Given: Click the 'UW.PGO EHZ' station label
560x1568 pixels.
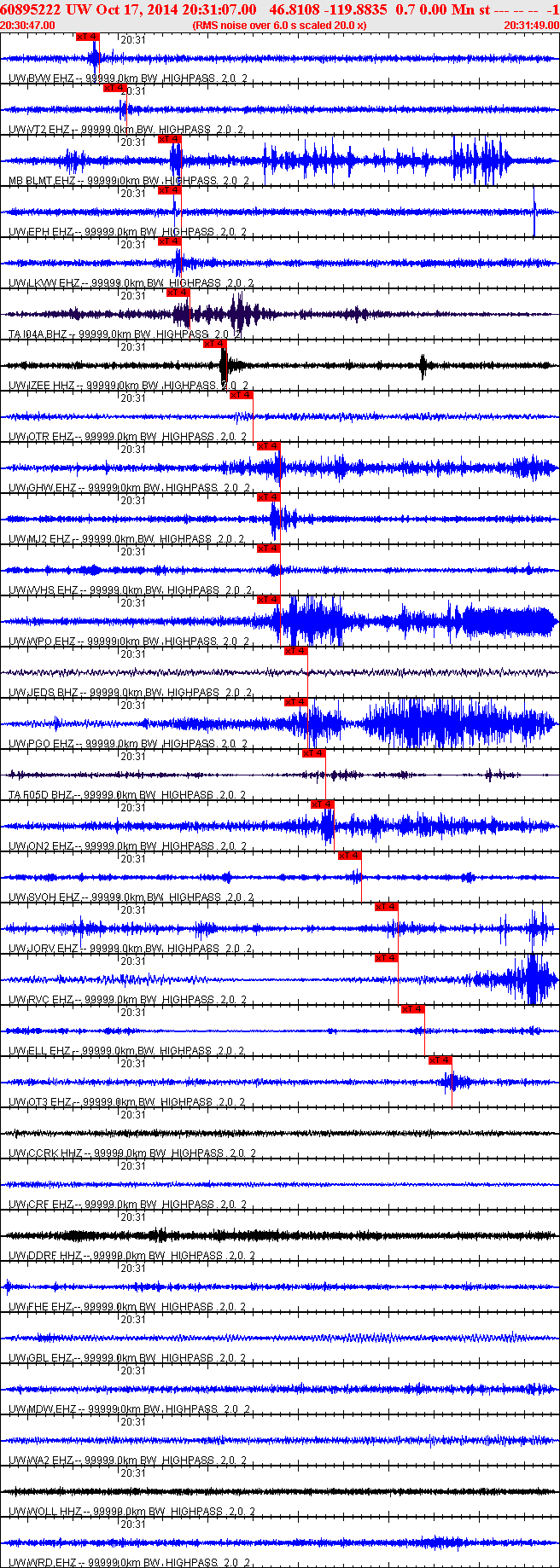Looking at the screenshot, I should (41, 744).
